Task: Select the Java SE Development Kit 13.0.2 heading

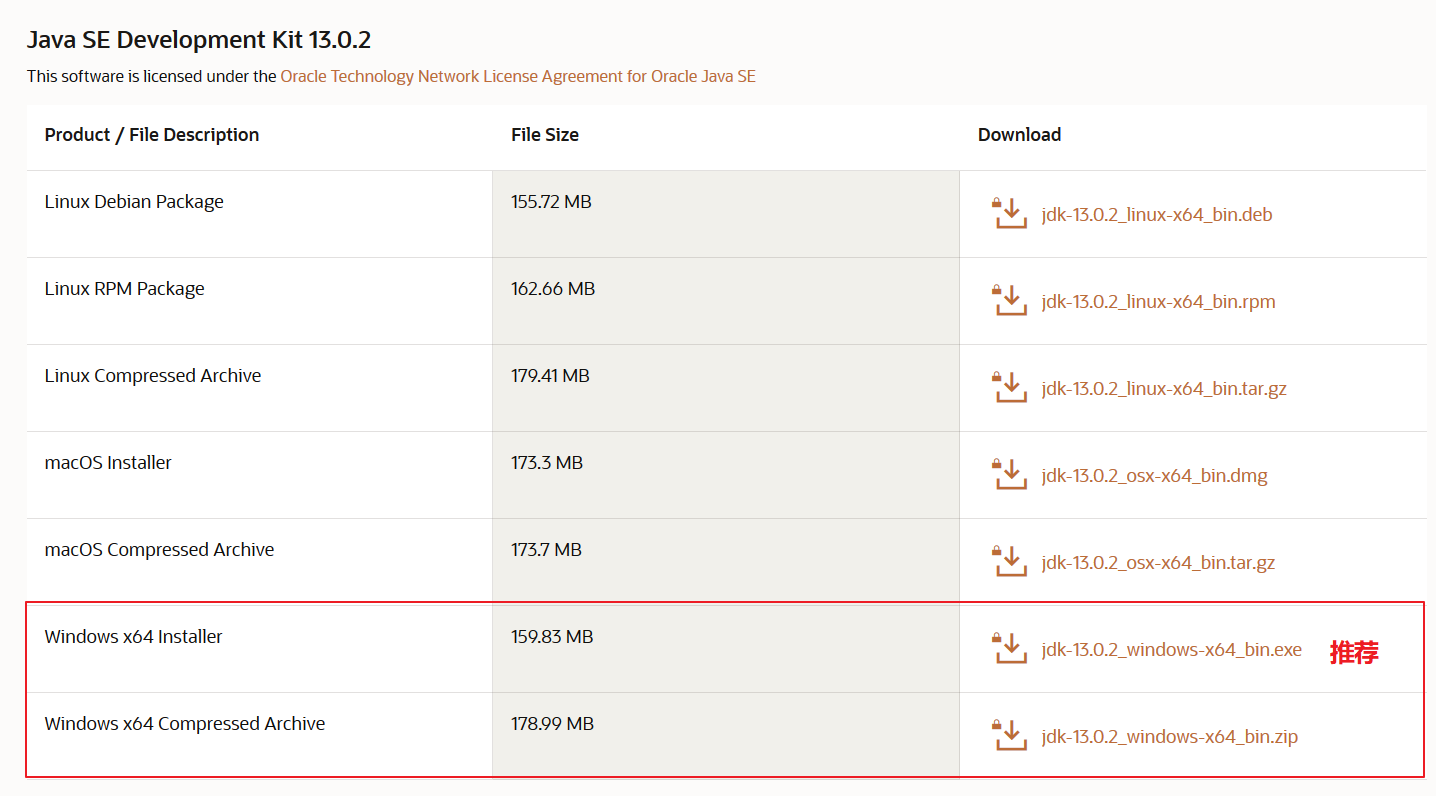Action: pos(199,40)
